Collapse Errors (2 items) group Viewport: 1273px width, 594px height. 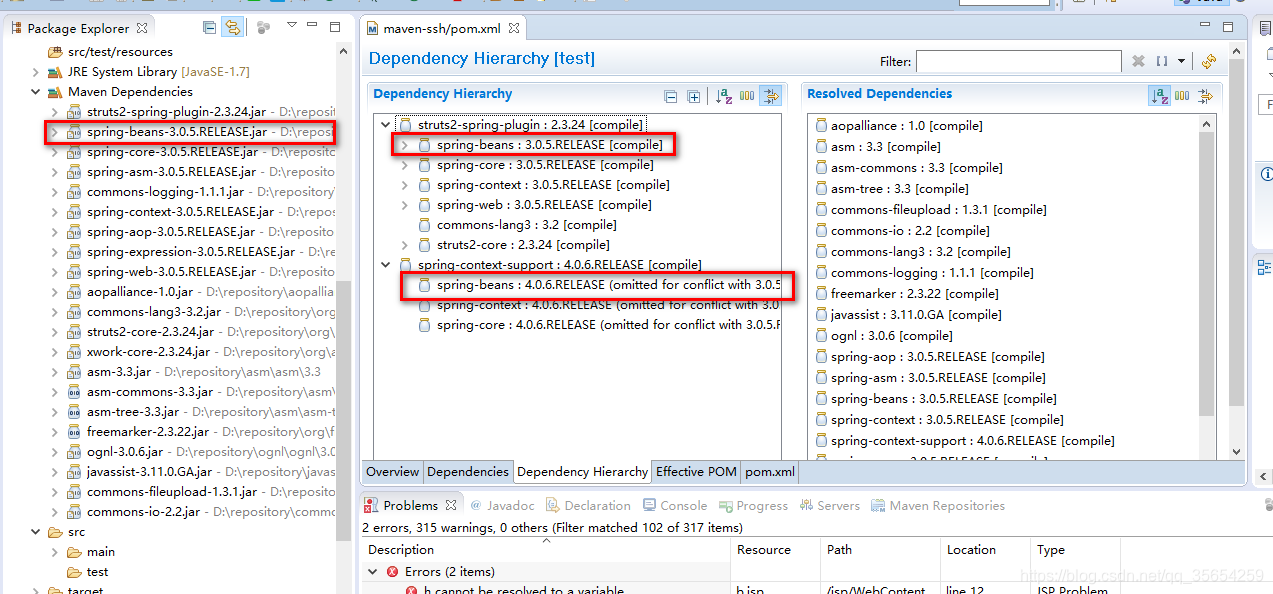click(x=374, y=572)
